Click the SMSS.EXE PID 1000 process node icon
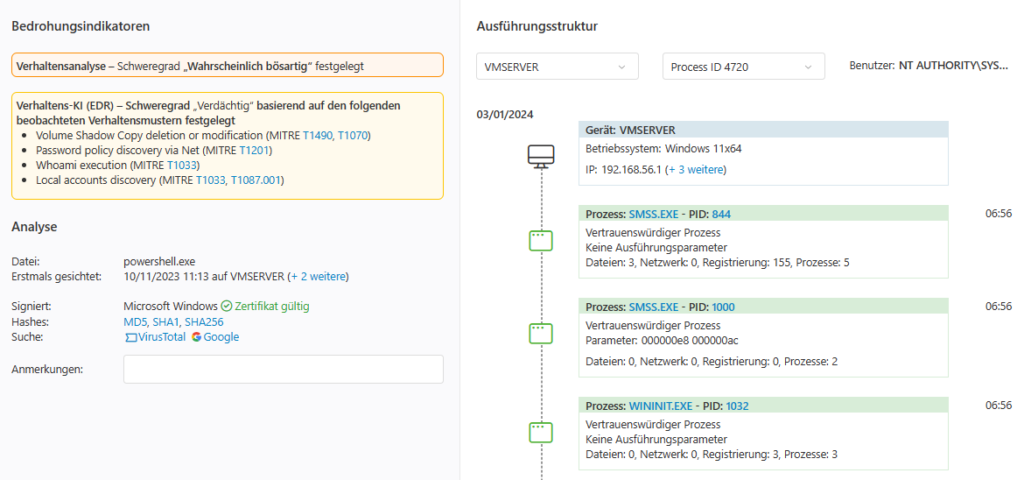 coord(541,334)
